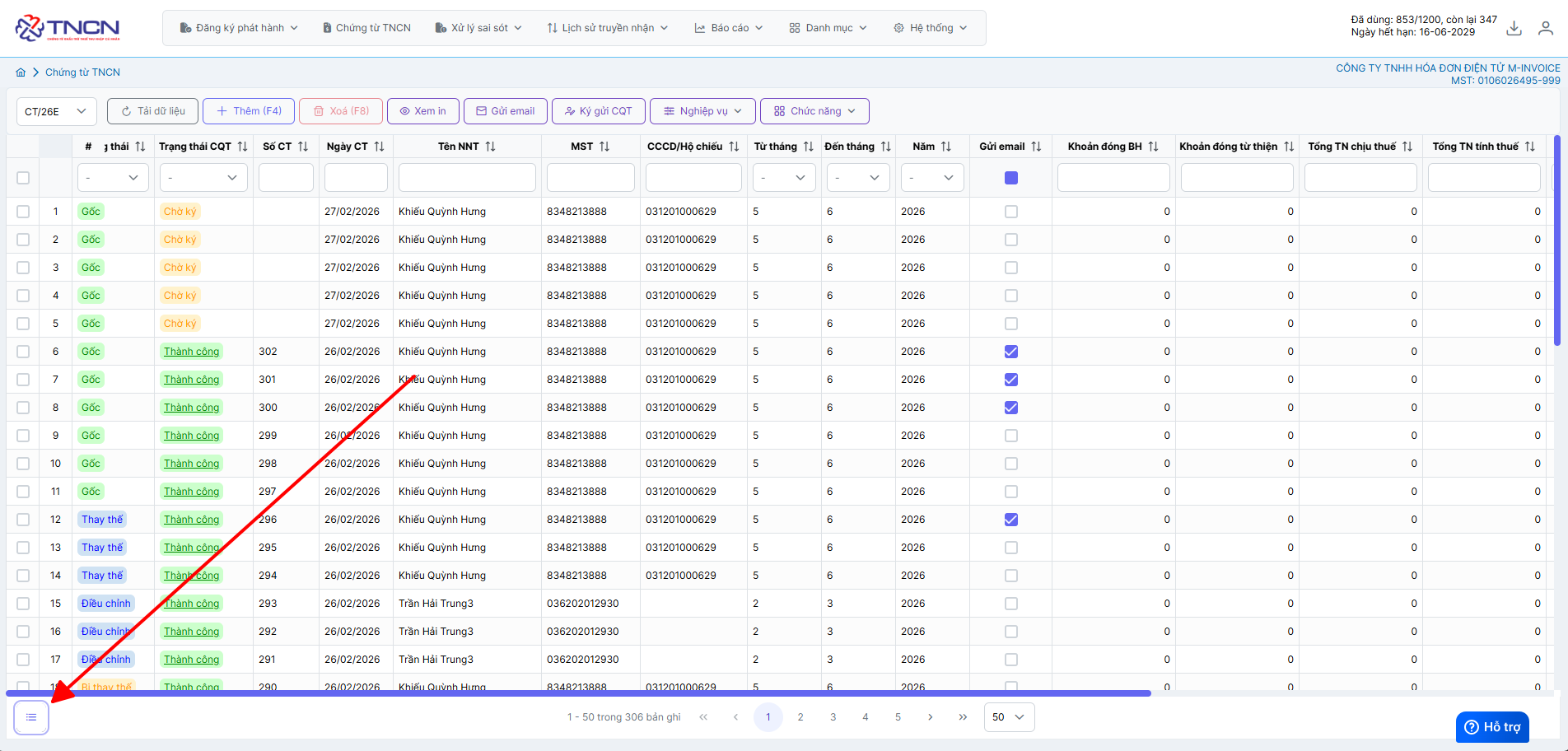Click the Tên NNT filter input field

tap(467, 178)
